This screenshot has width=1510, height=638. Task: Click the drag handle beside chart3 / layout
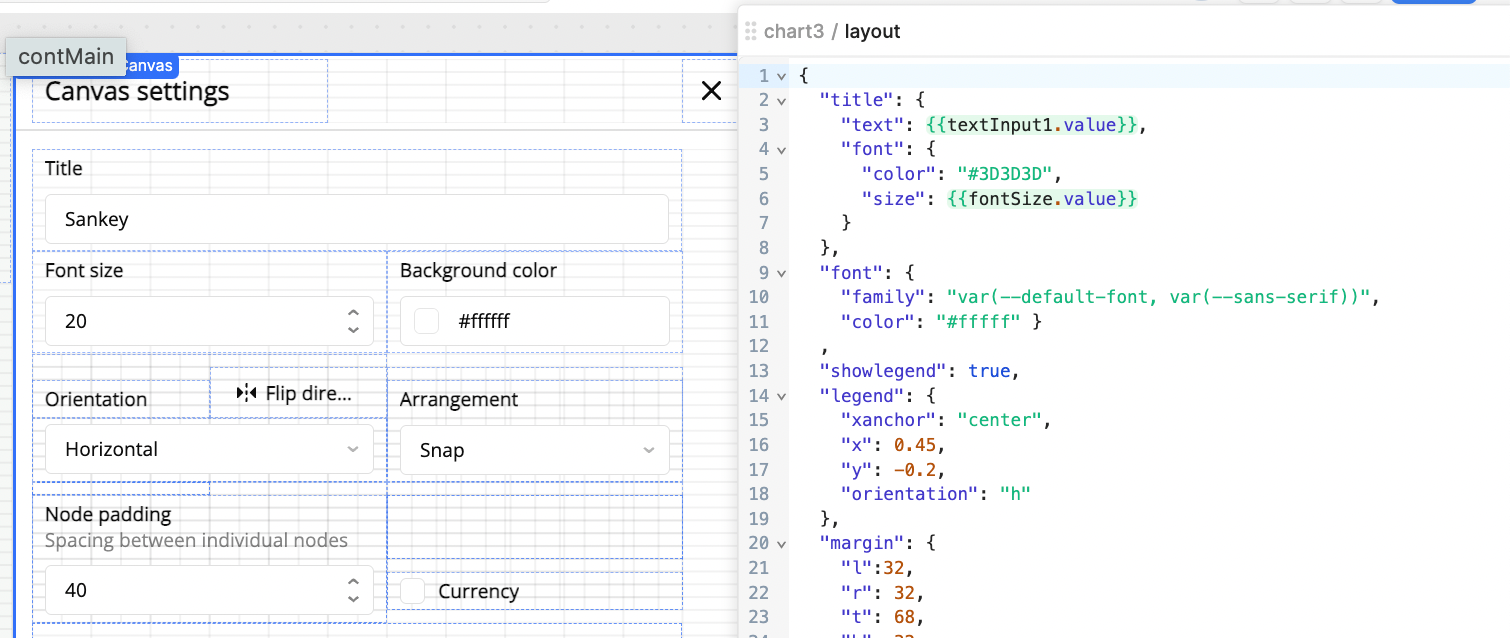[750, 31]
